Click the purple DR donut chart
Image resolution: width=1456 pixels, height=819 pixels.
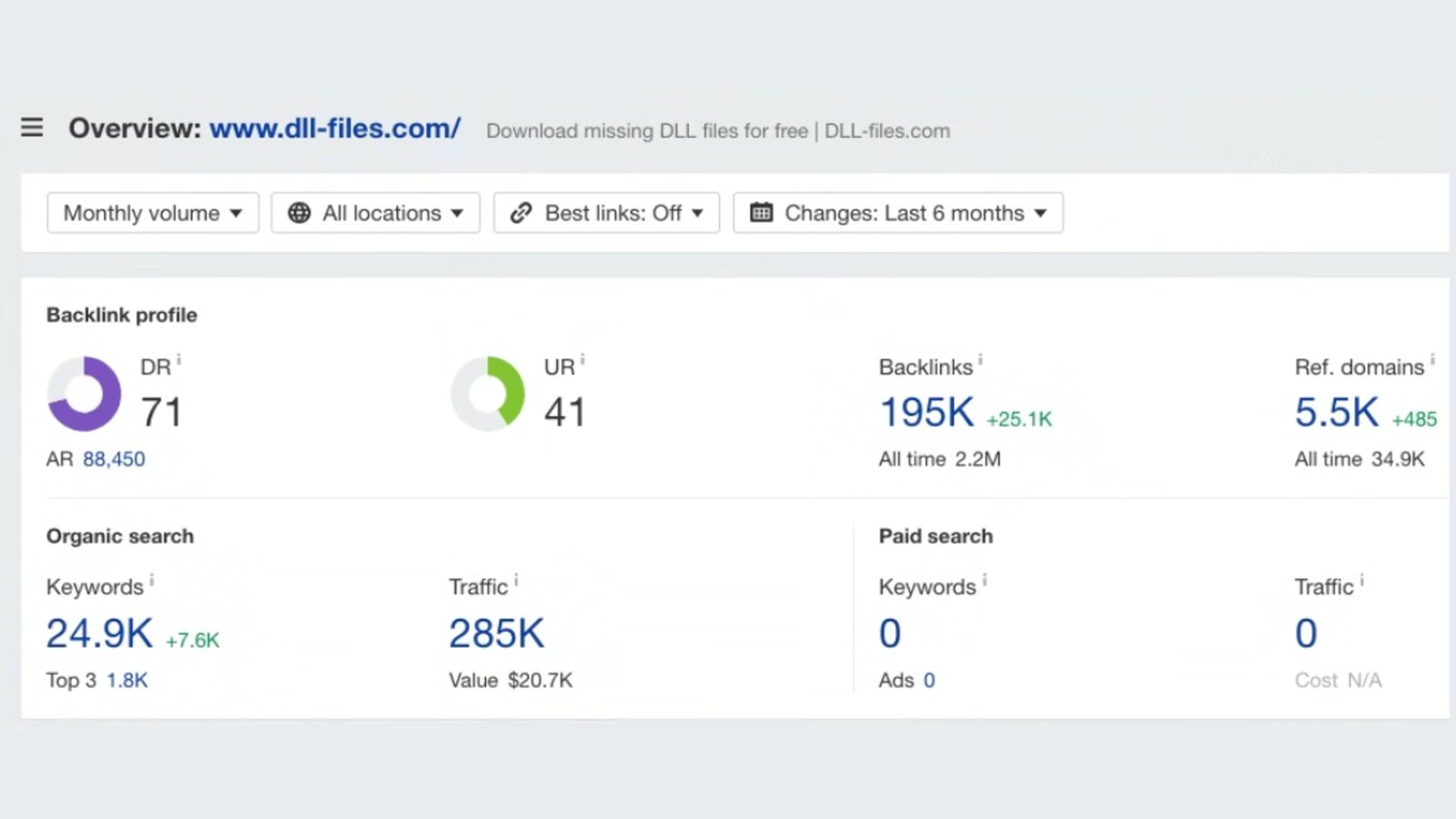coord(84,394)
